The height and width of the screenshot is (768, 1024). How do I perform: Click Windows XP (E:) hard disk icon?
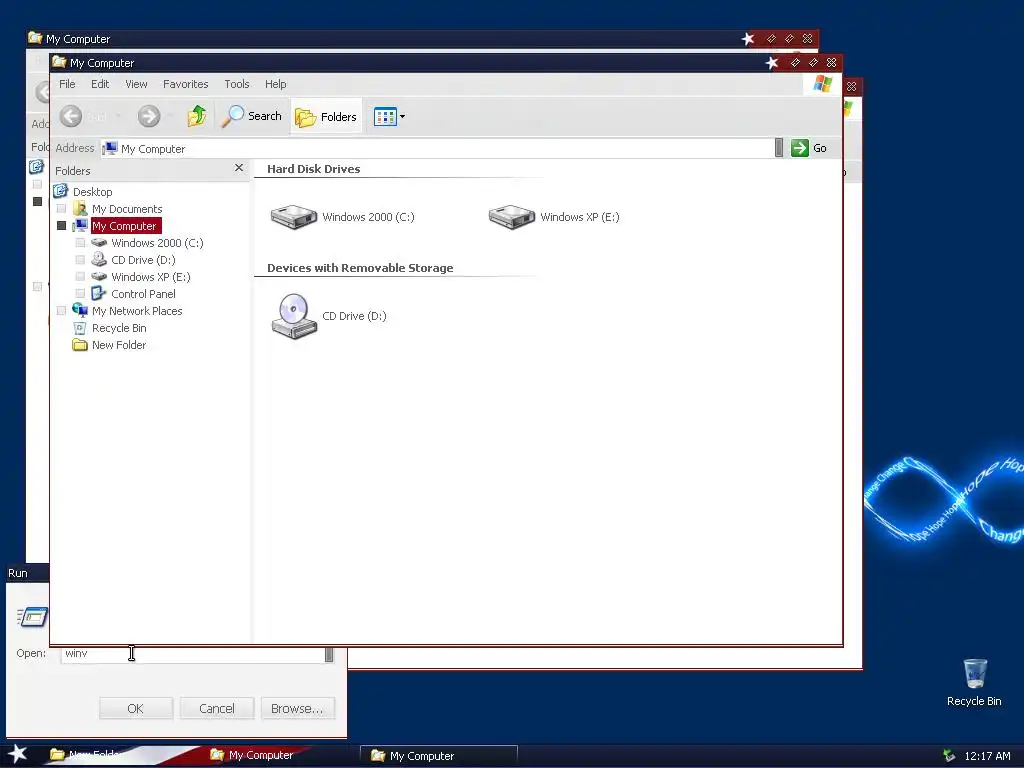point(512,216)
